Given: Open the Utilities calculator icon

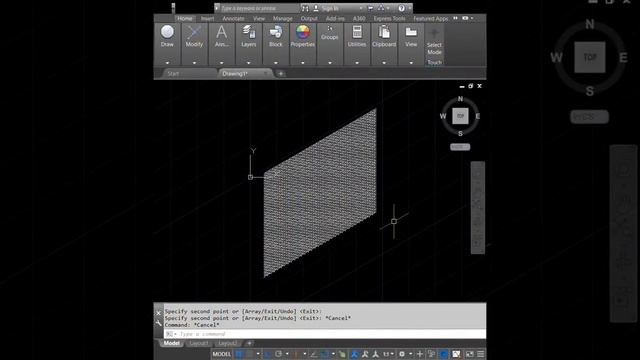Looking at the screenshot, I should coord(357,32).
